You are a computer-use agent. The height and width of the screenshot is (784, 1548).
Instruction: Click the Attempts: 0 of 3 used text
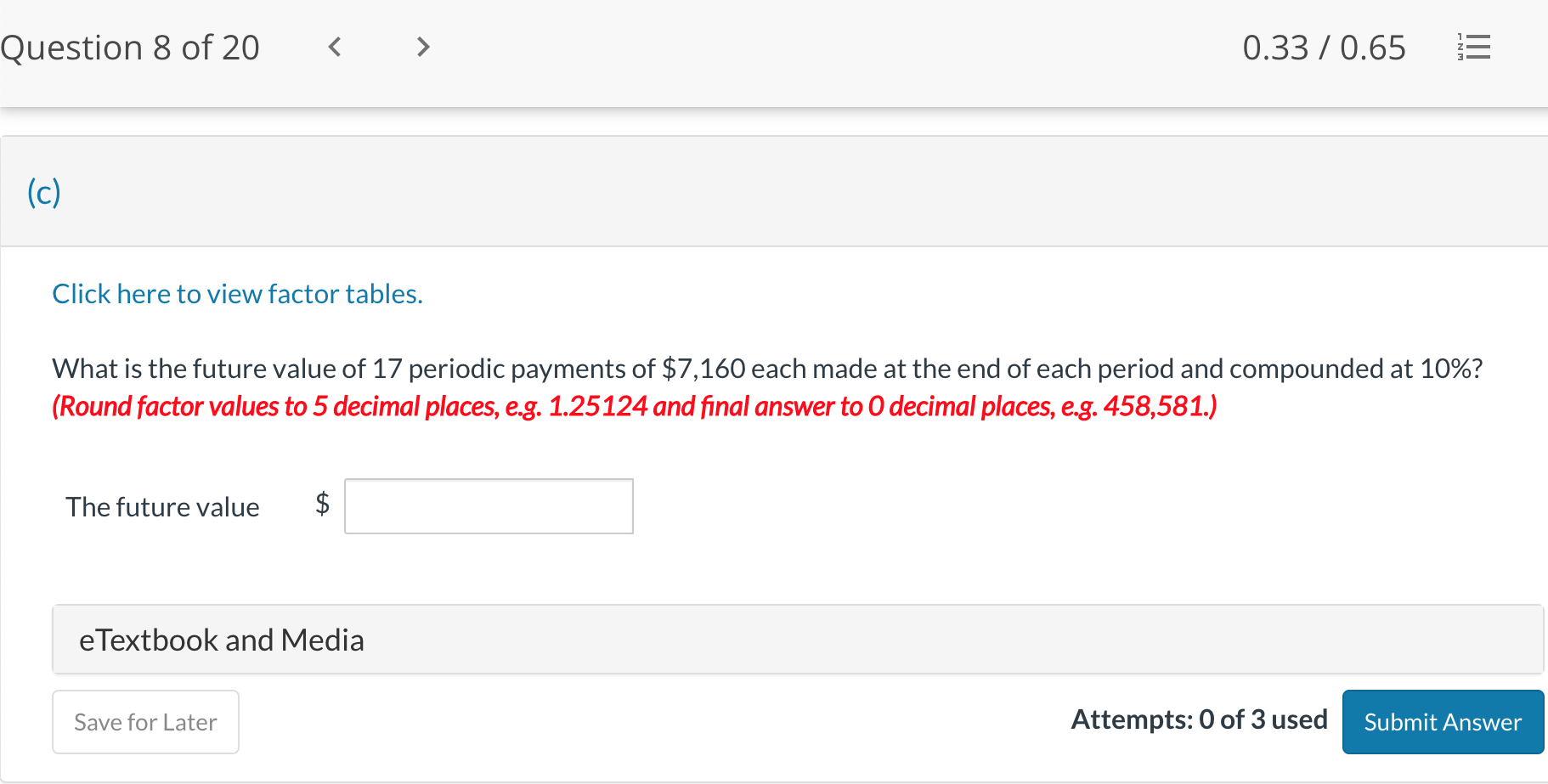point(1198,719)
